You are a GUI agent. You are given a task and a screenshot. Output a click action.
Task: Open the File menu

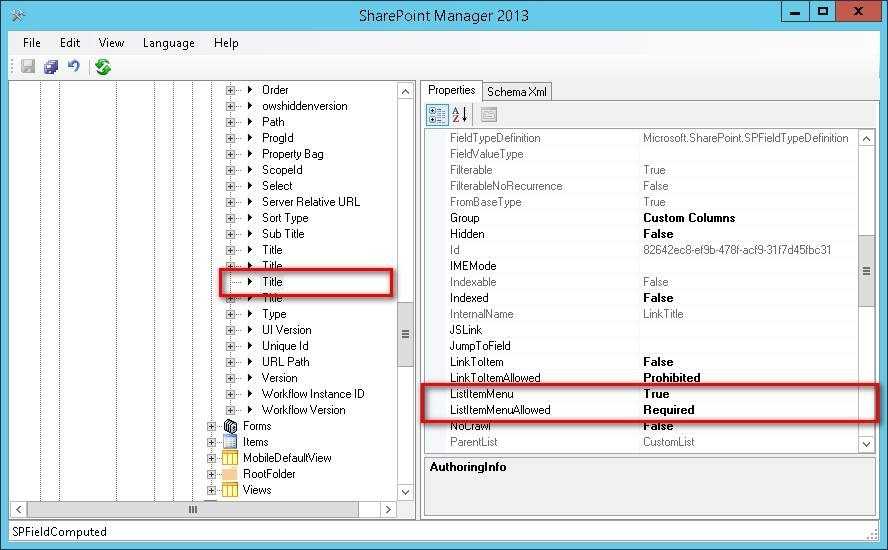[x=32, y=43]
